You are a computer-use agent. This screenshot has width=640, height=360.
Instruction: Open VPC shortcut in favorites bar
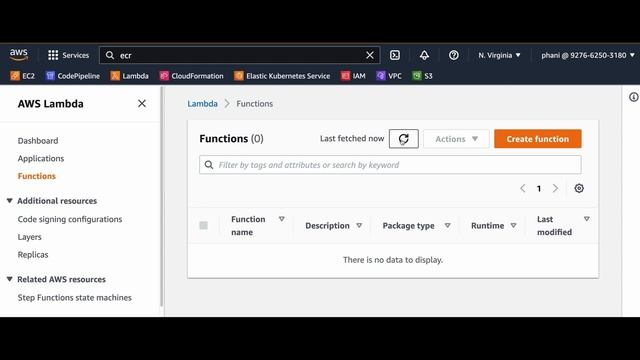(x=389, y=76)
